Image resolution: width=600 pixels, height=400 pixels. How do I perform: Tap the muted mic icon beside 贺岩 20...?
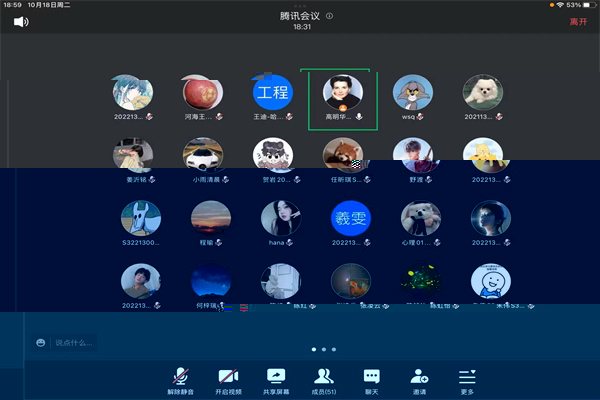tap(297, 179)
